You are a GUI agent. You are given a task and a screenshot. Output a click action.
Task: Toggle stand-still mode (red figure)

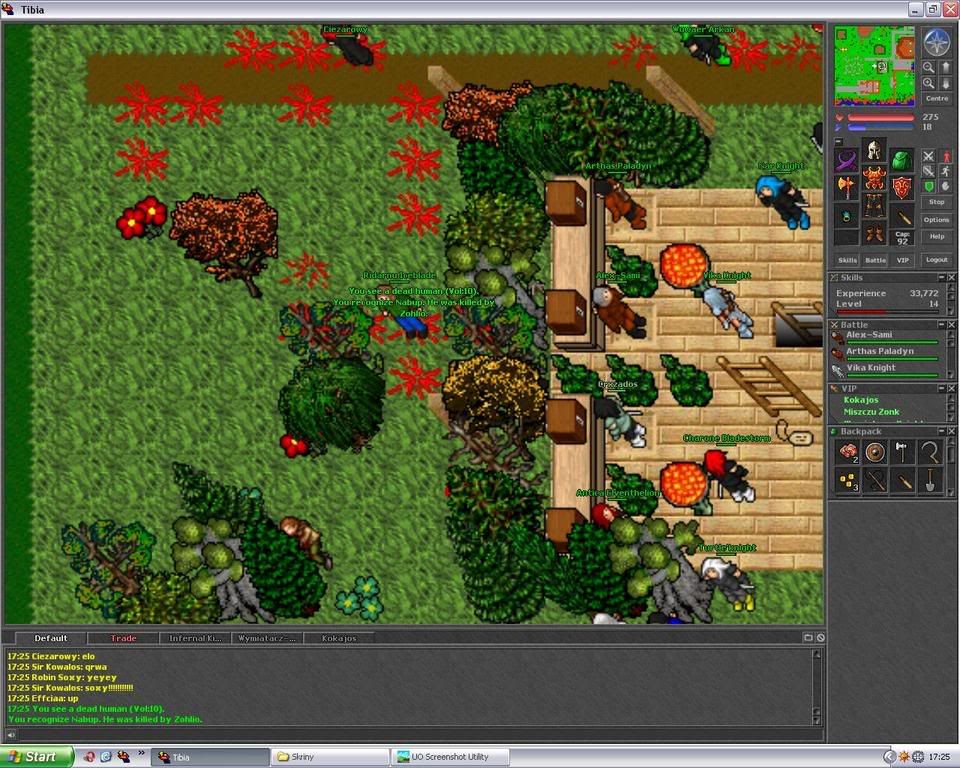946,157
